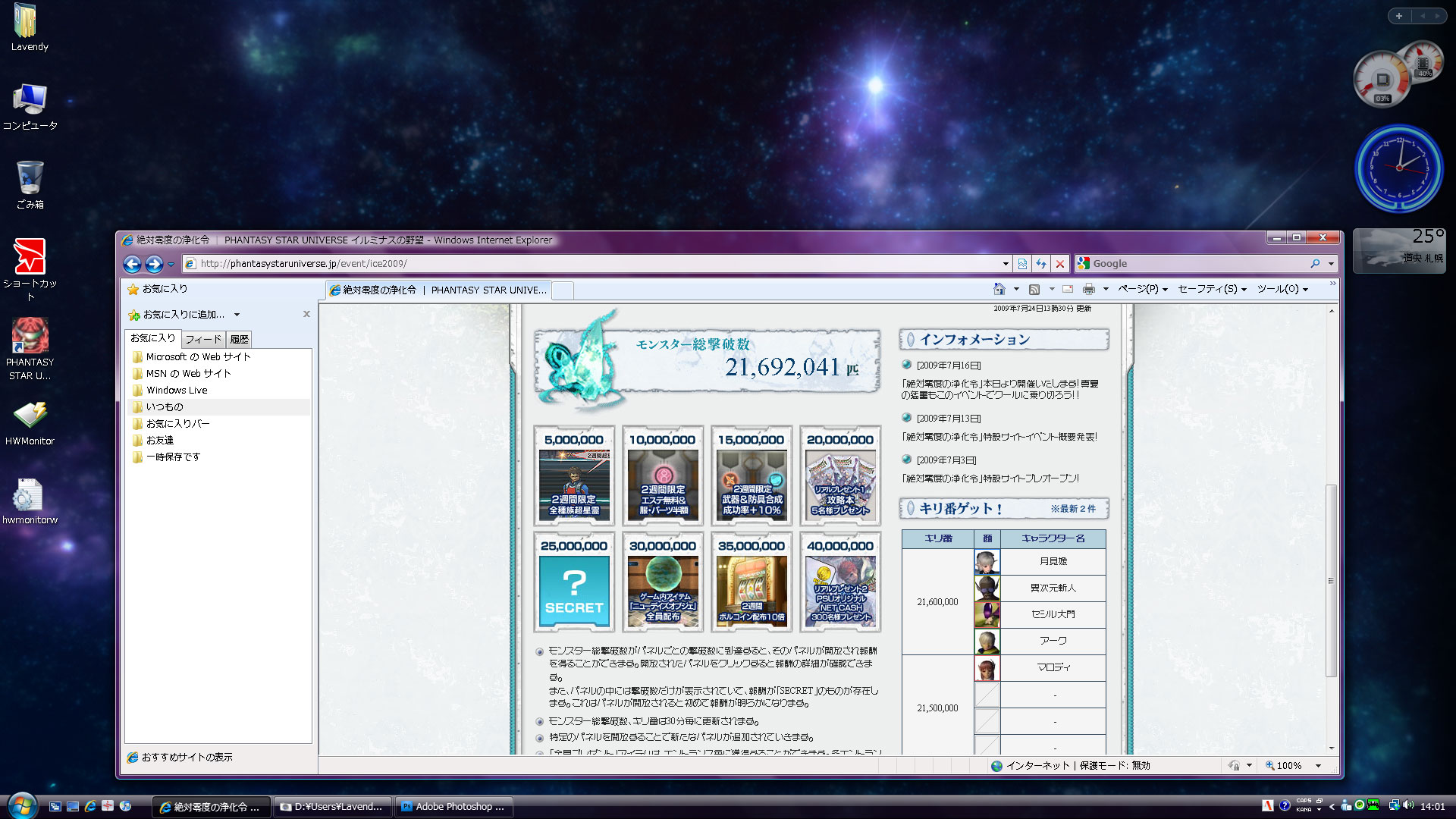Switch to D:¥Users¥Lavend... taskbar button

(332, 807)
